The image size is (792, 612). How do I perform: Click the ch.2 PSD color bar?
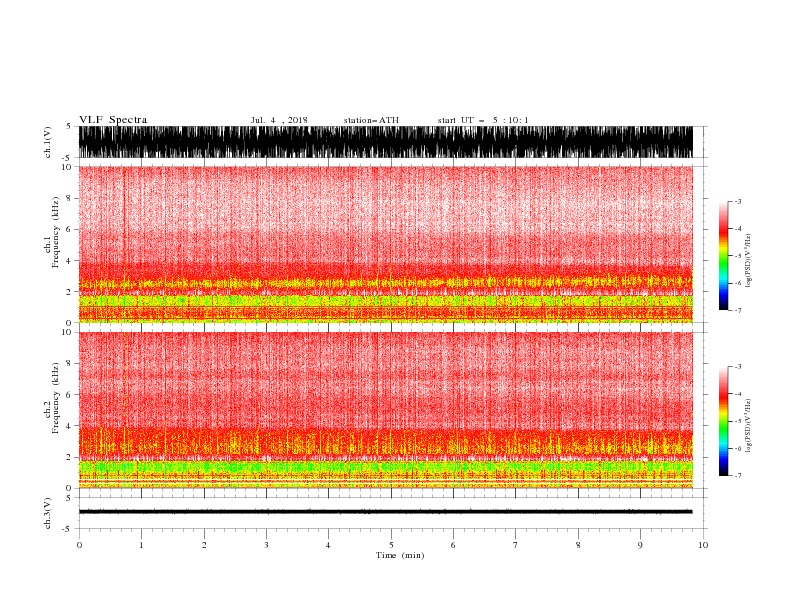pyautogui.click(x=723, y=421)
